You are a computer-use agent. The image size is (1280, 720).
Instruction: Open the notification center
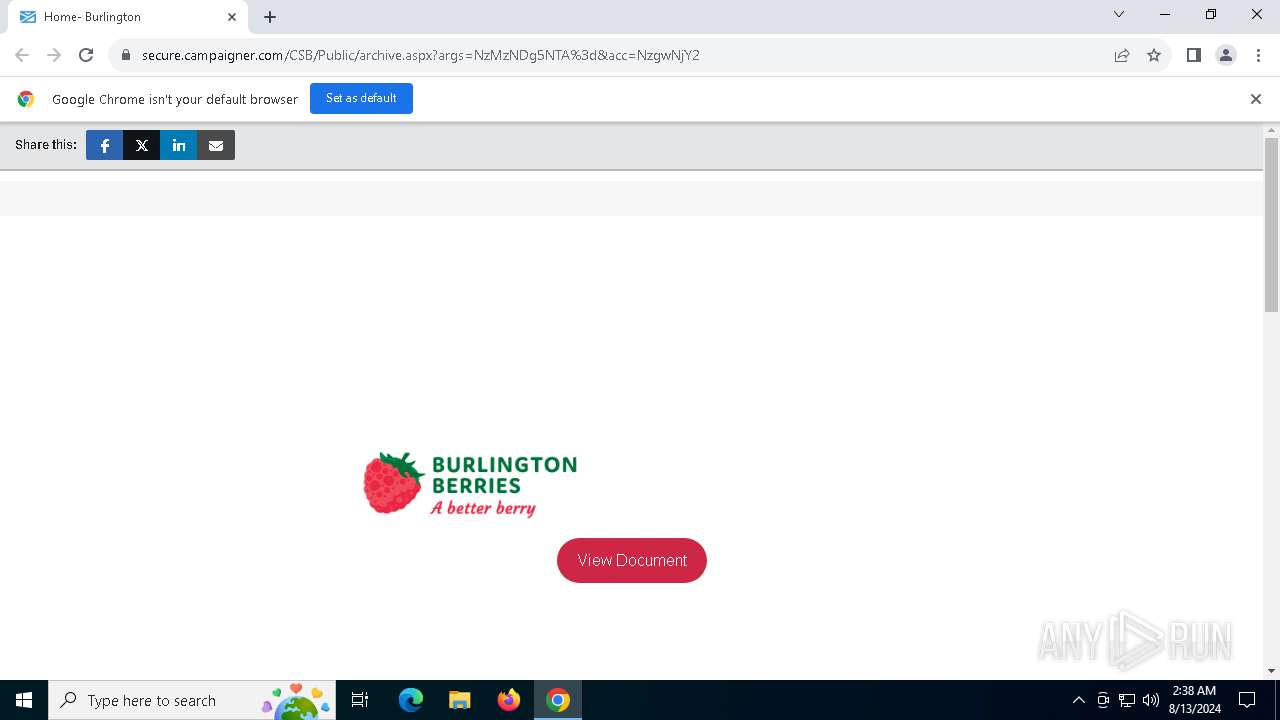pyautogui.click(x=1247, y=700)
